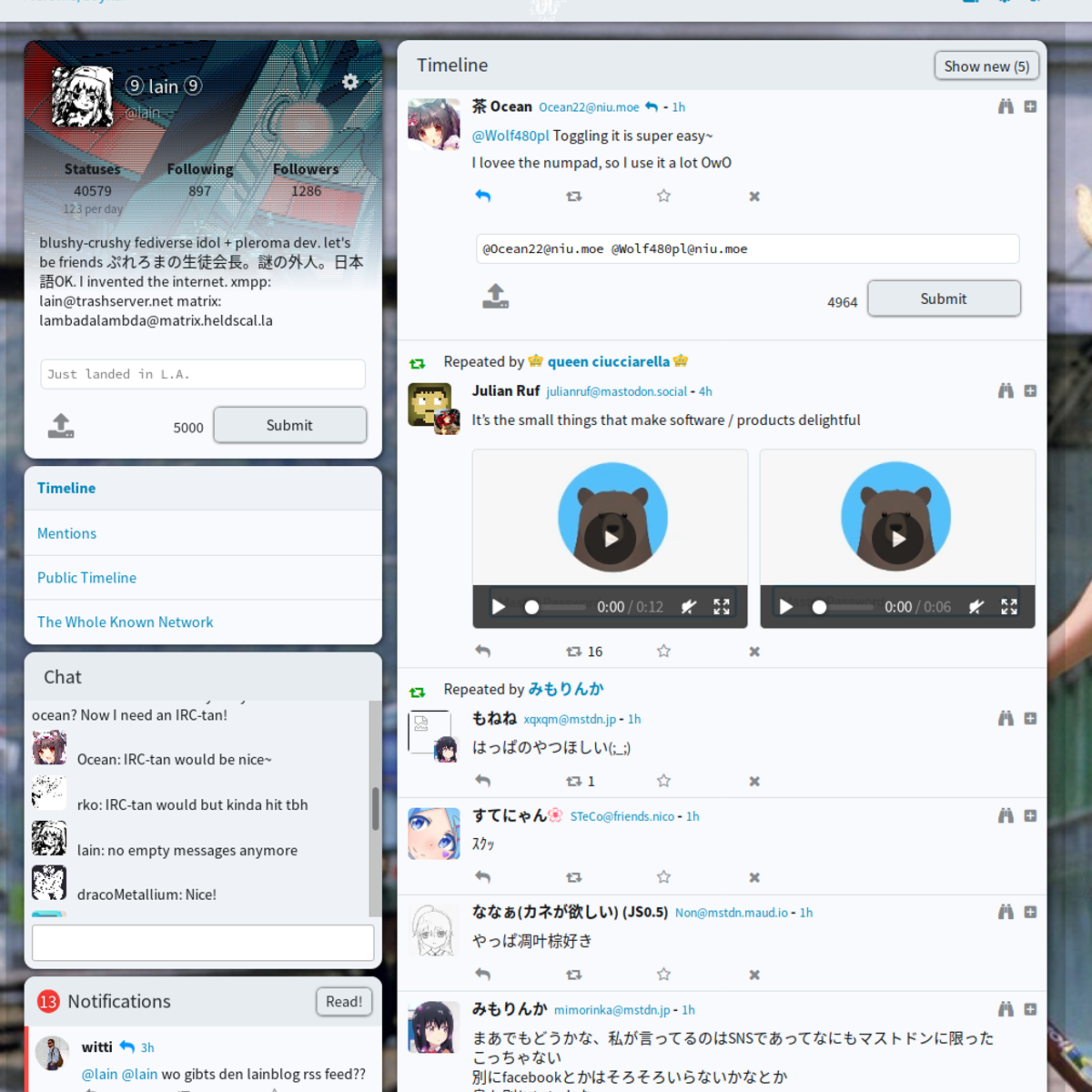
Task: Open conversation binoculars icon on Ocean's post
Action: (1006, 107)
